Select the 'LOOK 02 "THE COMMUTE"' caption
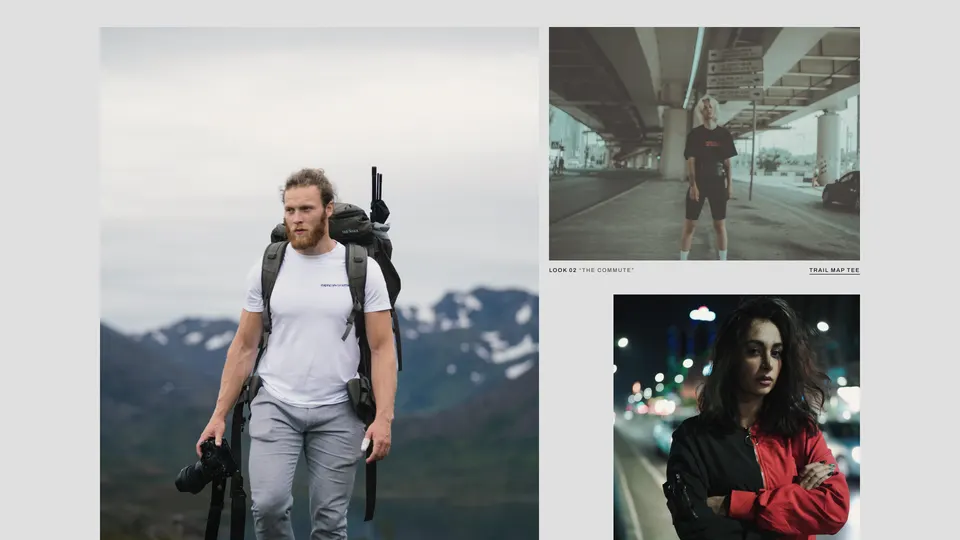Image resolution: width=960 pixels, height=540 pixels. [x=591, y=270]
